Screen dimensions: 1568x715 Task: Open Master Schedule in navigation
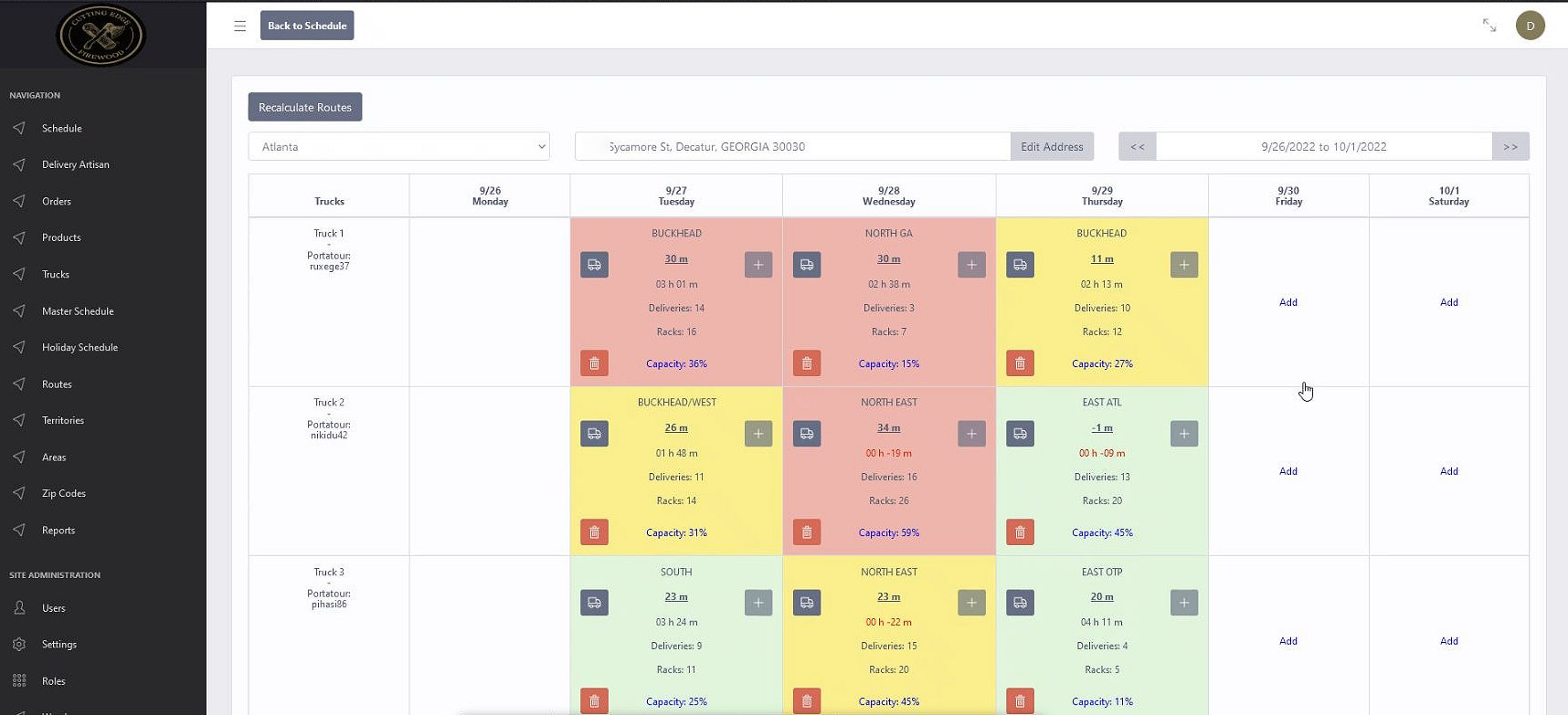pos(78,311)
